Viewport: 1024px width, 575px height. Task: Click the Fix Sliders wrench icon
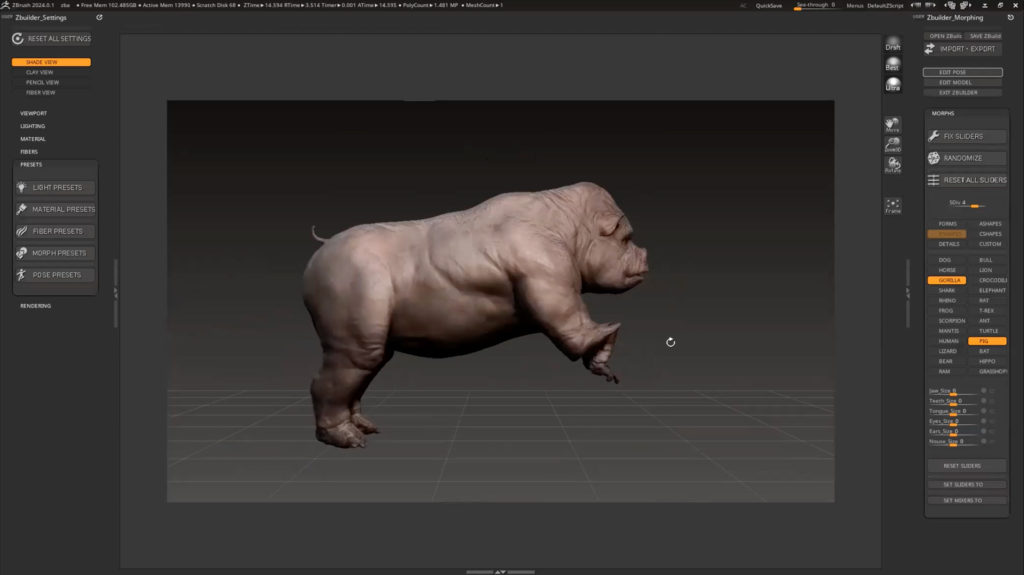coord(933,136)
